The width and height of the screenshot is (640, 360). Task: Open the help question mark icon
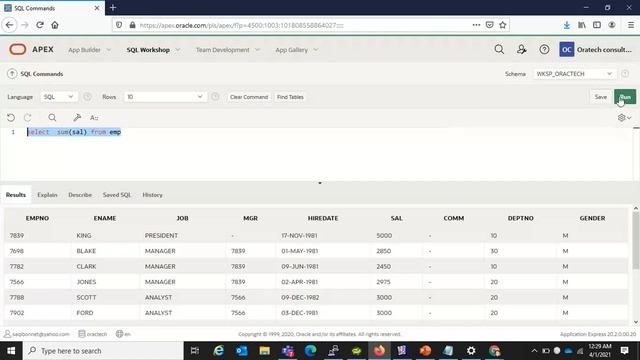(x=544, y=49)
